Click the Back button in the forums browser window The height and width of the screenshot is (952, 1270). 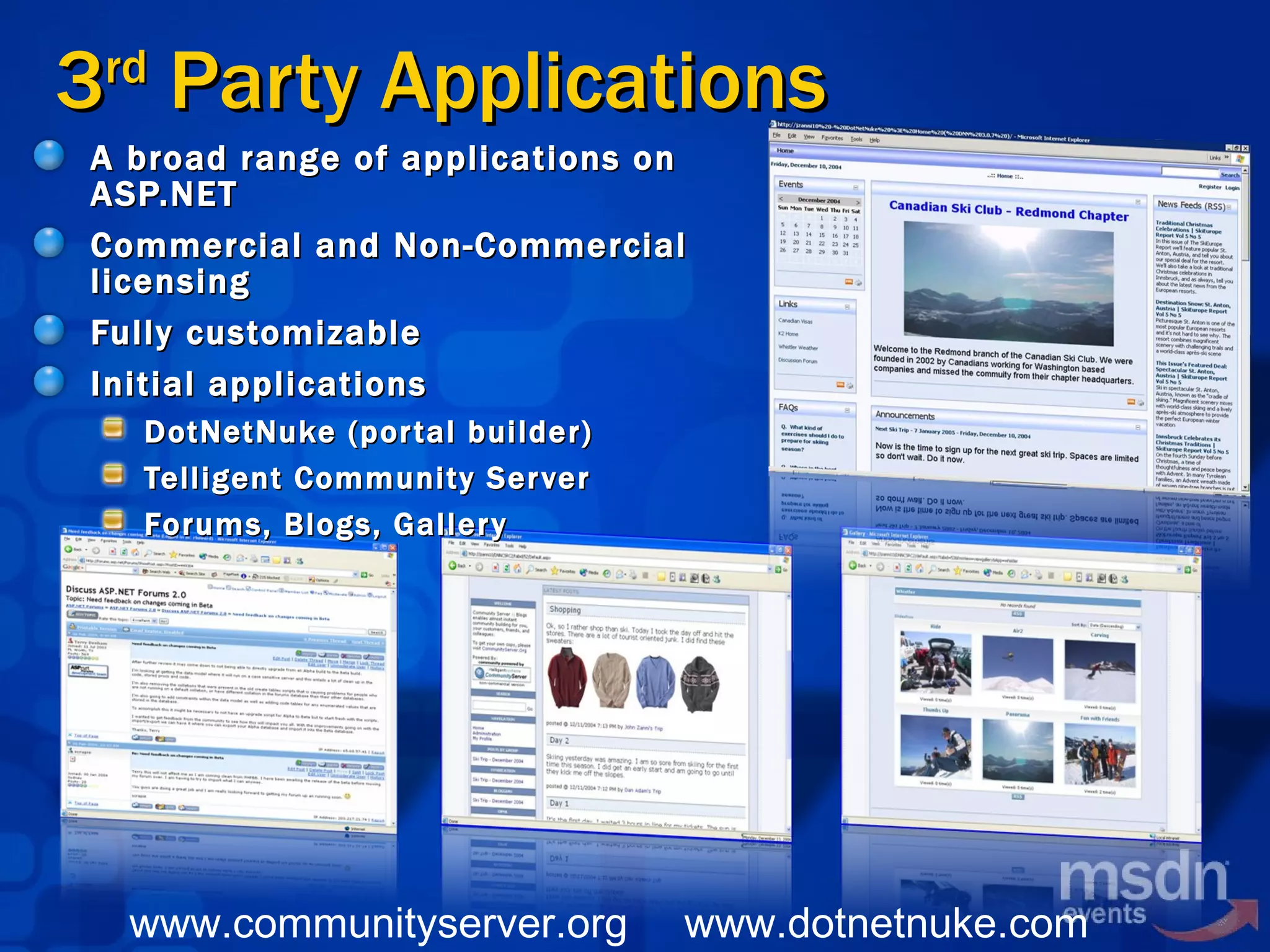pyautogui.click(x=73, y=550)
